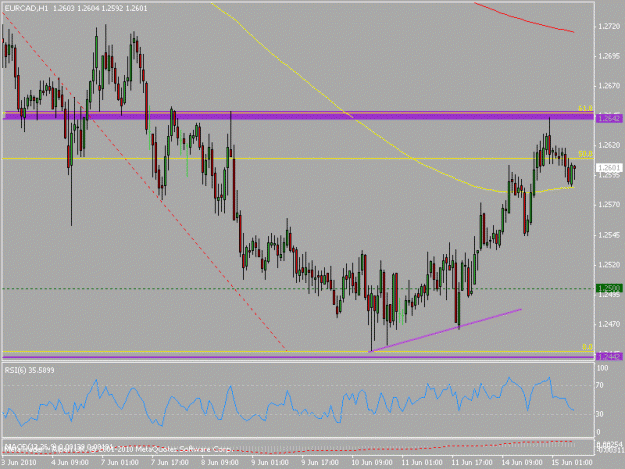This screenshot has width=625, height=469.
Task: Click the 15 Jun 01:00 time label
Action: tap(572, 463)
